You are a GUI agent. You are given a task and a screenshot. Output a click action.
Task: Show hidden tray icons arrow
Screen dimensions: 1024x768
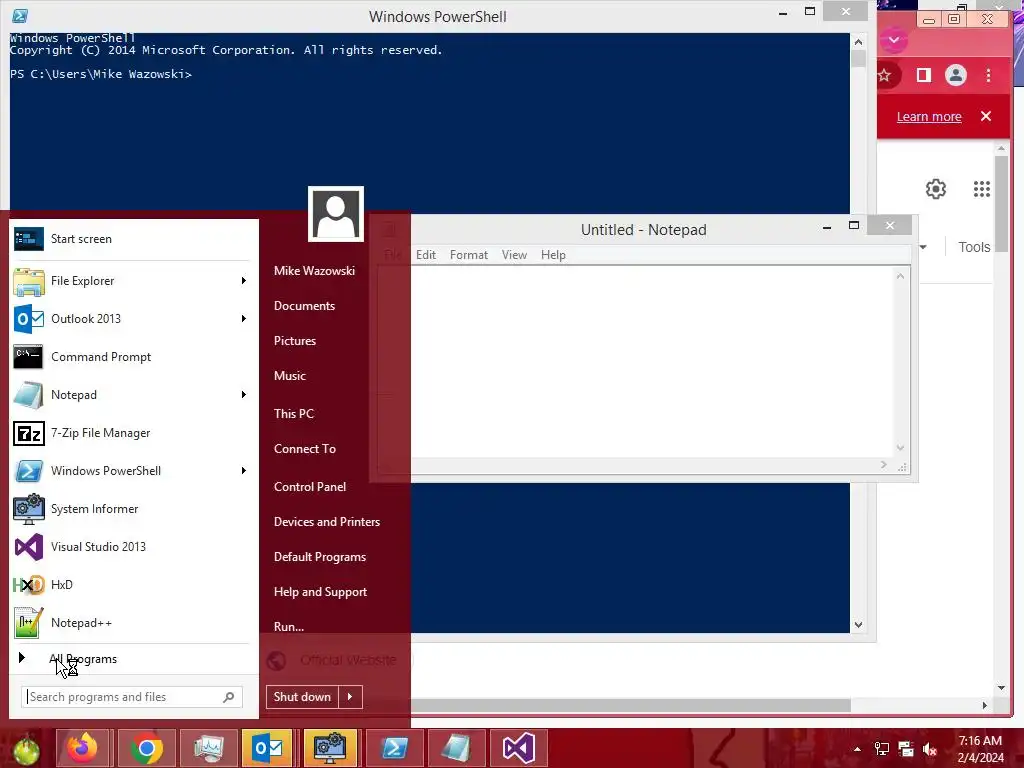[x=857, y=749]
